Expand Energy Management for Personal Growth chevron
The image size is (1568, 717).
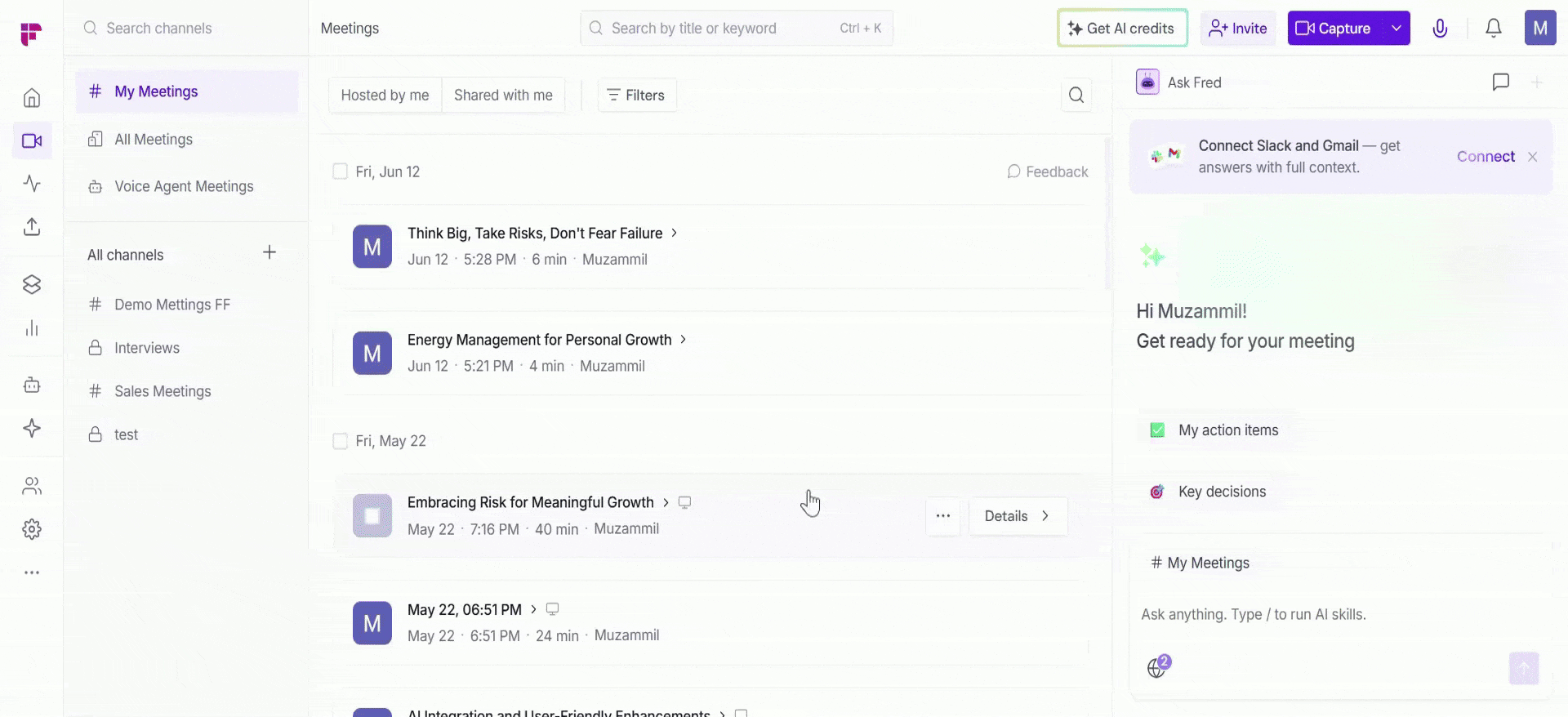pyautogui.click(x=684, y=340)
